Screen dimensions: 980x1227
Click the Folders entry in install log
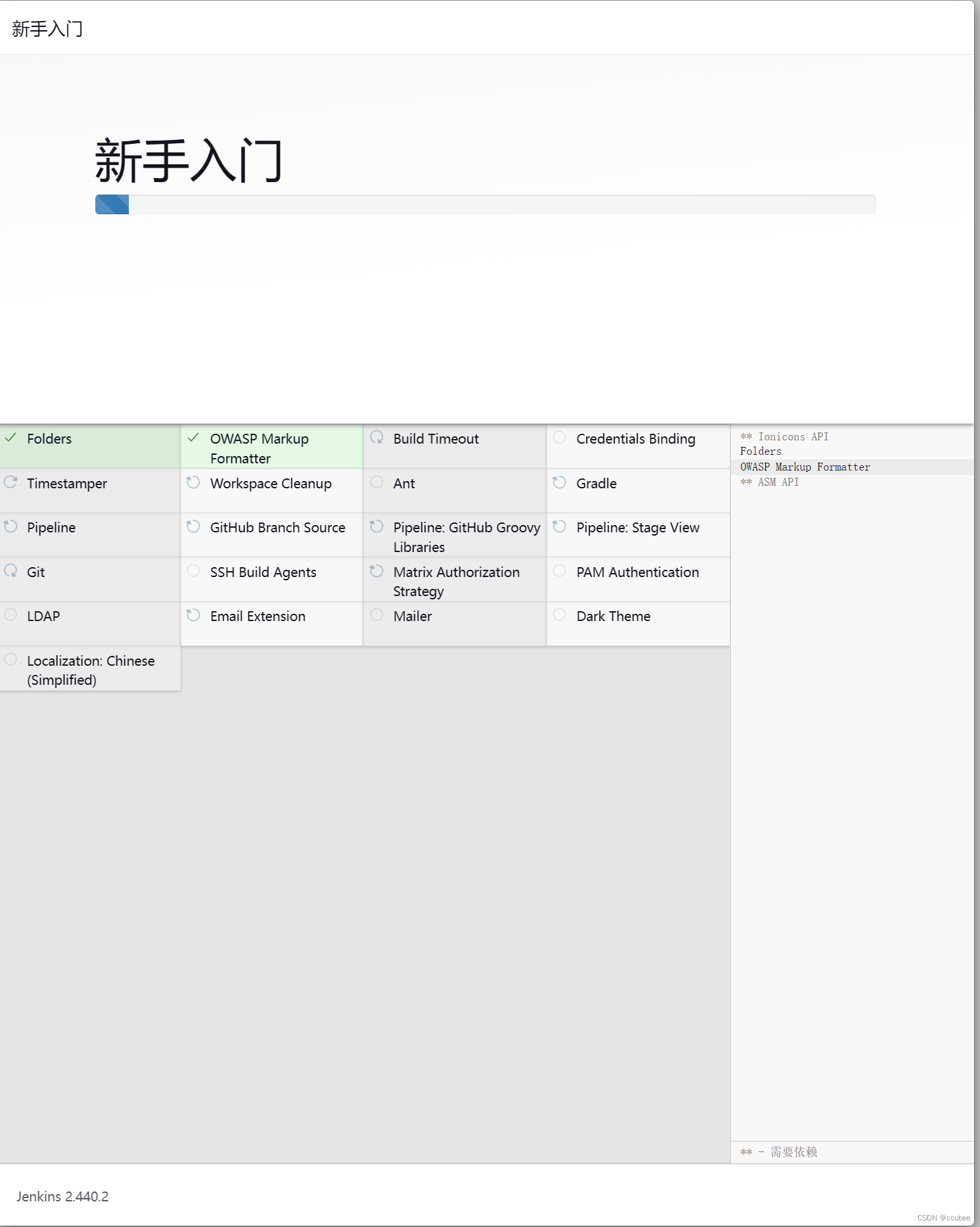point(760,451)
